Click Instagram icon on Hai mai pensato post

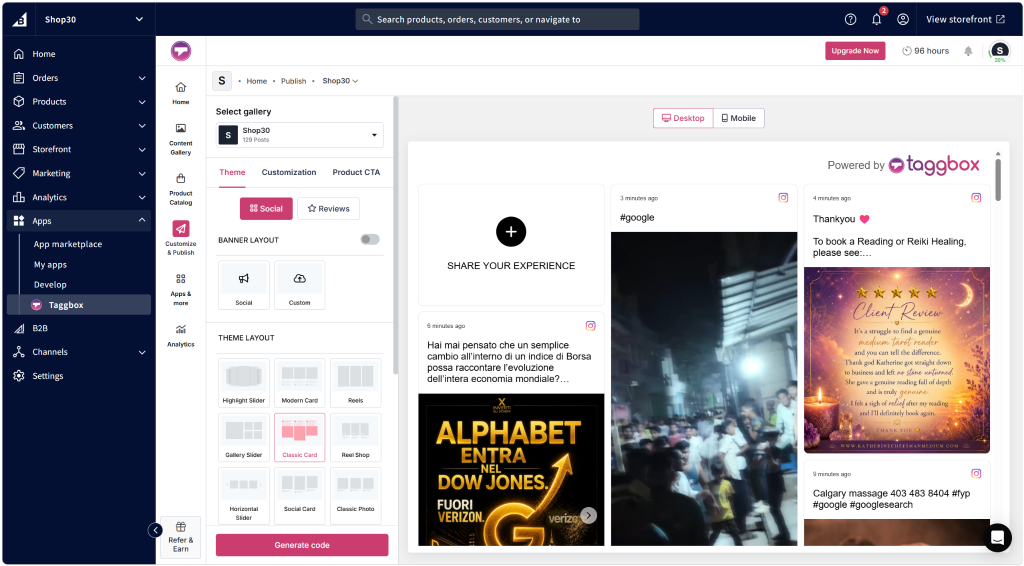[590, 326]
